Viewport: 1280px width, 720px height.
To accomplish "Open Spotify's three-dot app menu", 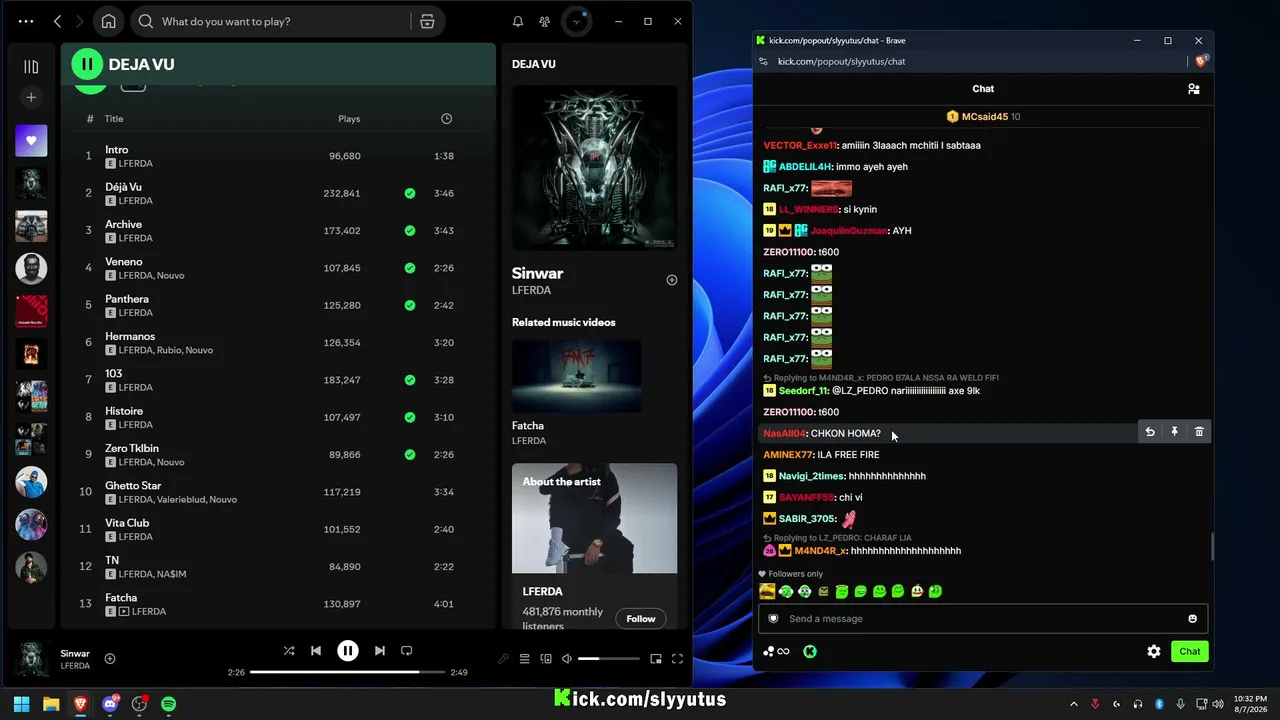I will click(x=26, y=21).
